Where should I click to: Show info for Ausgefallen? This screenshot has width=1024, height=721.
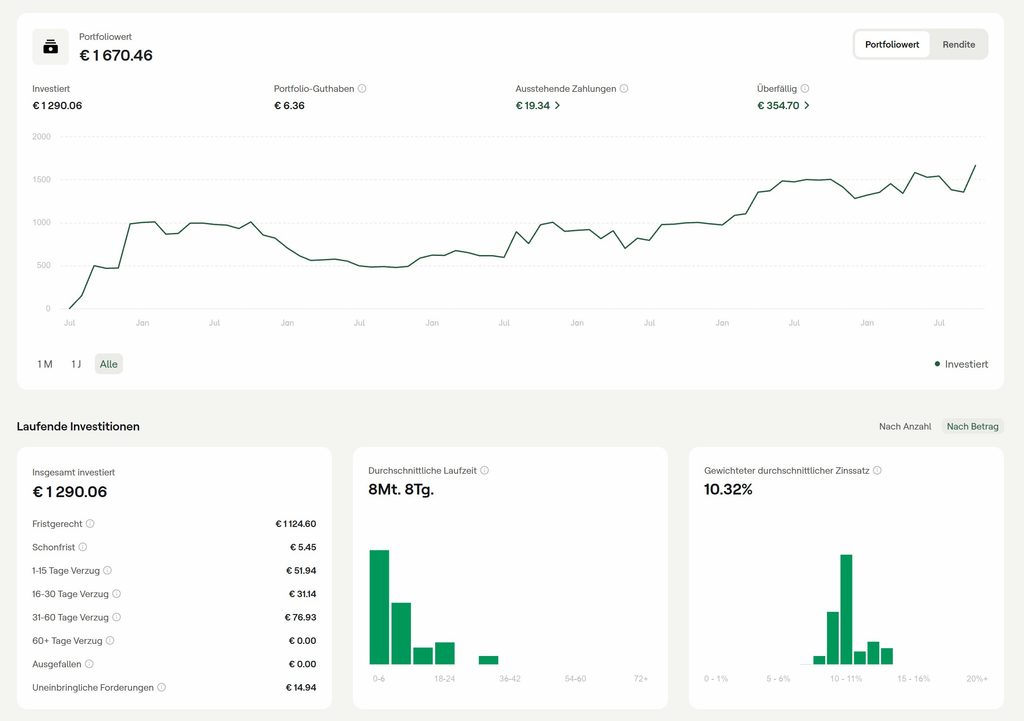89,664
